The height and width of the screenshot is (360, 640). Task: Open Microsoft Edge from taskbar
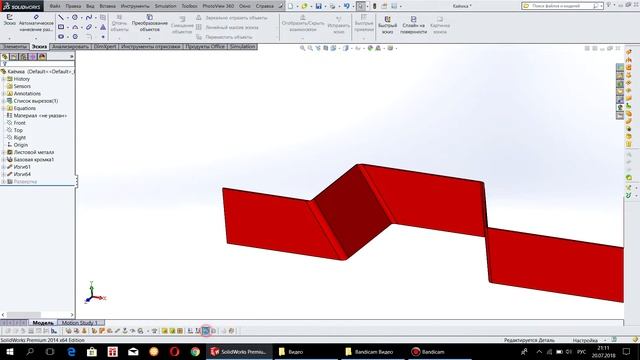coord(71,351)
